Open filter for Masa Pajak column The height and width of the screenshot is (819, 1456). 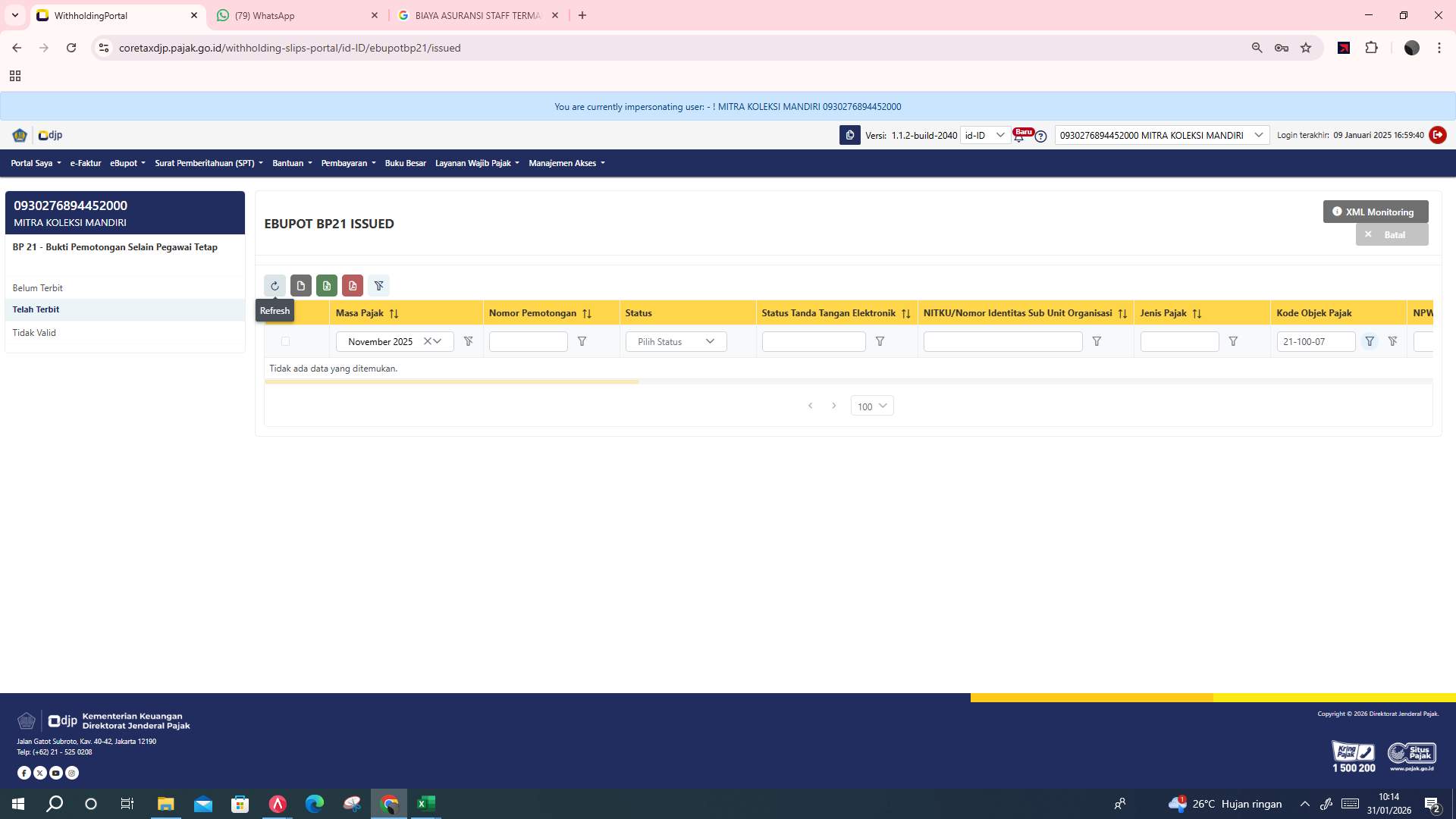click(x=469, y=341)
